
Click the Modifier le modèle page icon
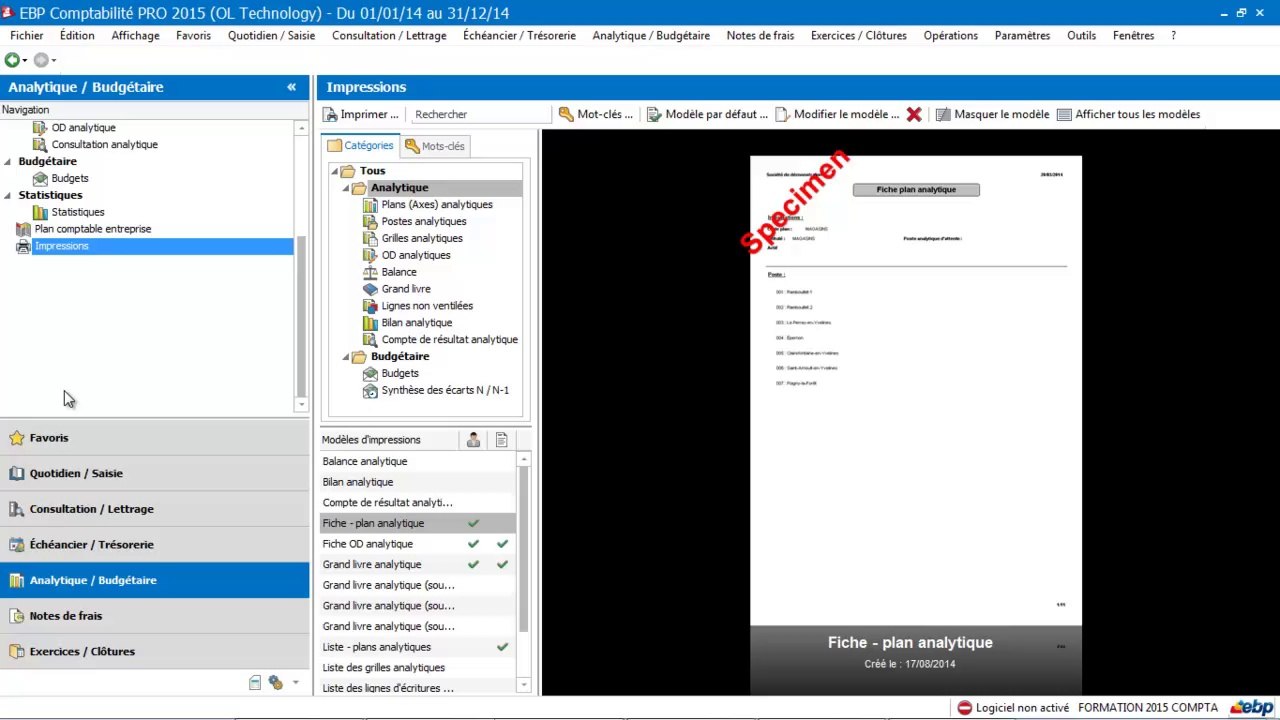[782, 114]
